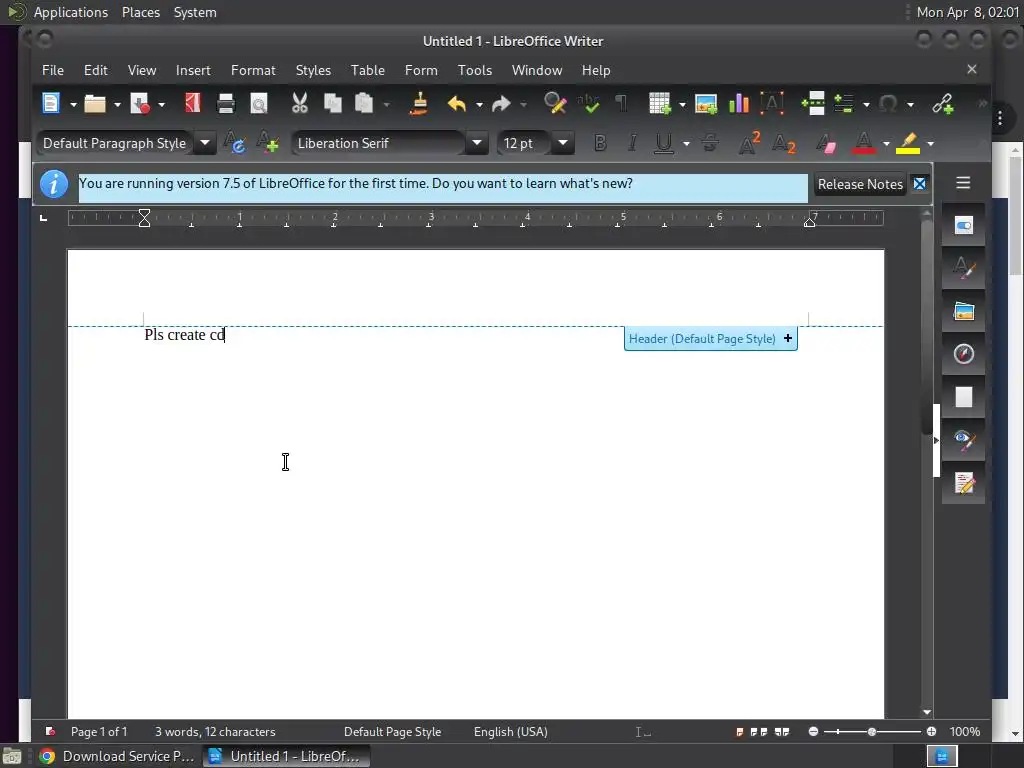Click the zoom slider handle

tap(871, 731)
